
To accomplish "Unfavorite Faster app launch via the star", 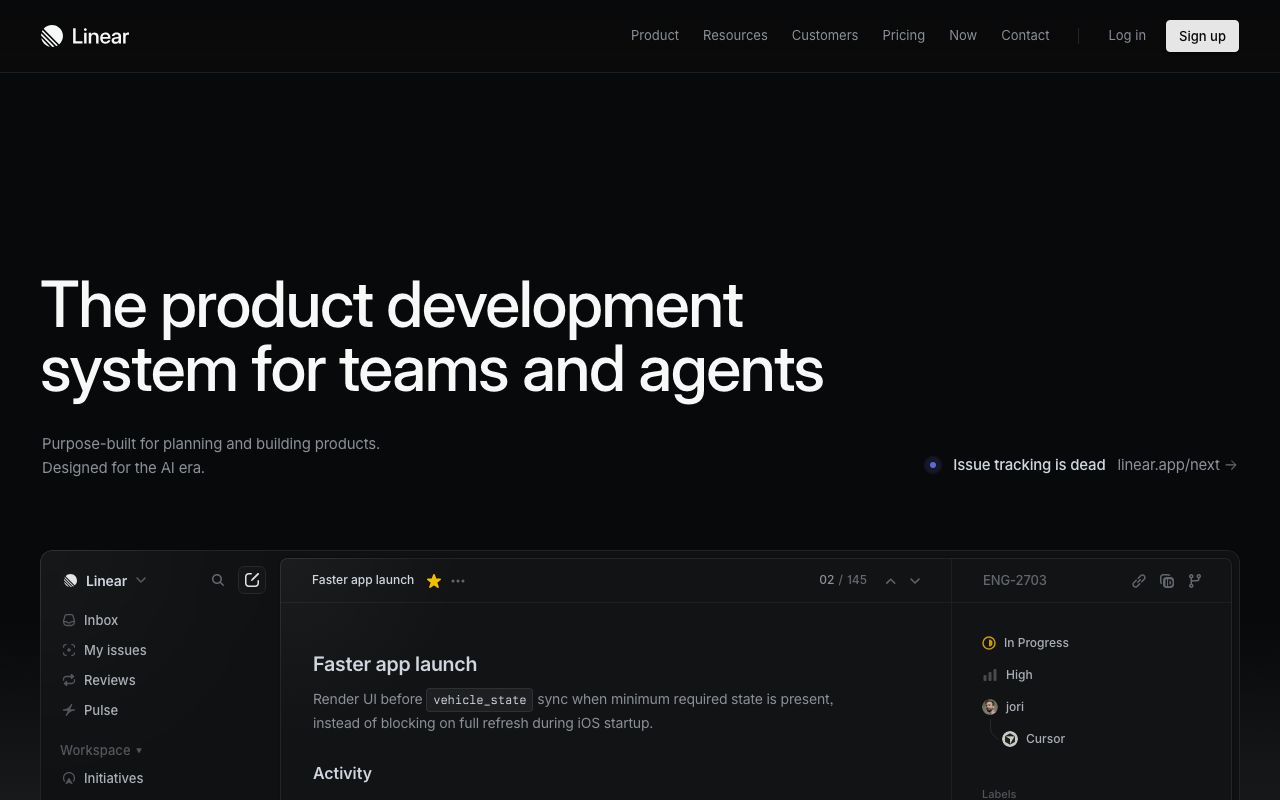I will point(434,580).
